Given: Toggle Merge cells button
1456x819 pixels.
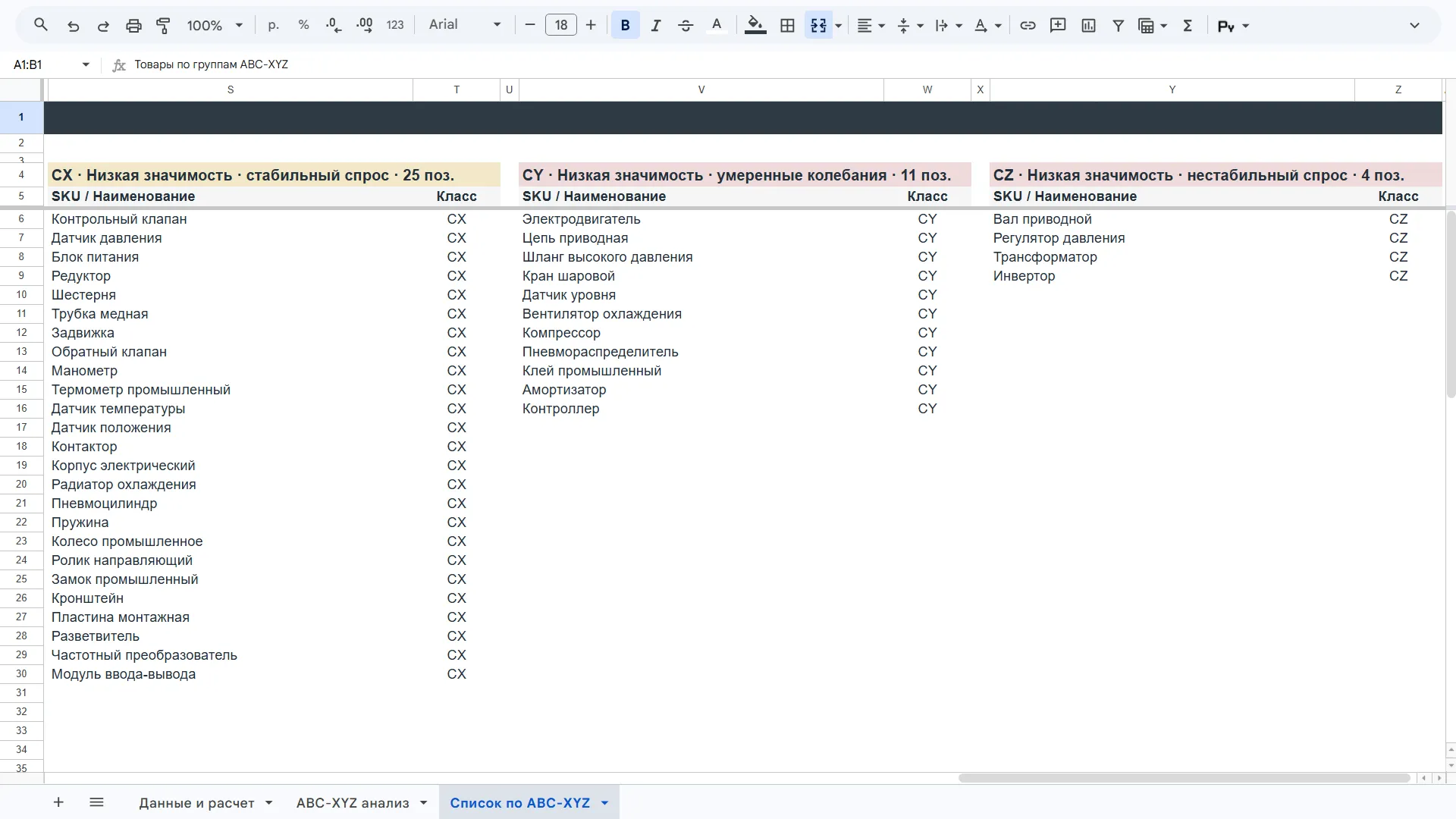Looking at the screenshot, I should click(x=818, y=25).
